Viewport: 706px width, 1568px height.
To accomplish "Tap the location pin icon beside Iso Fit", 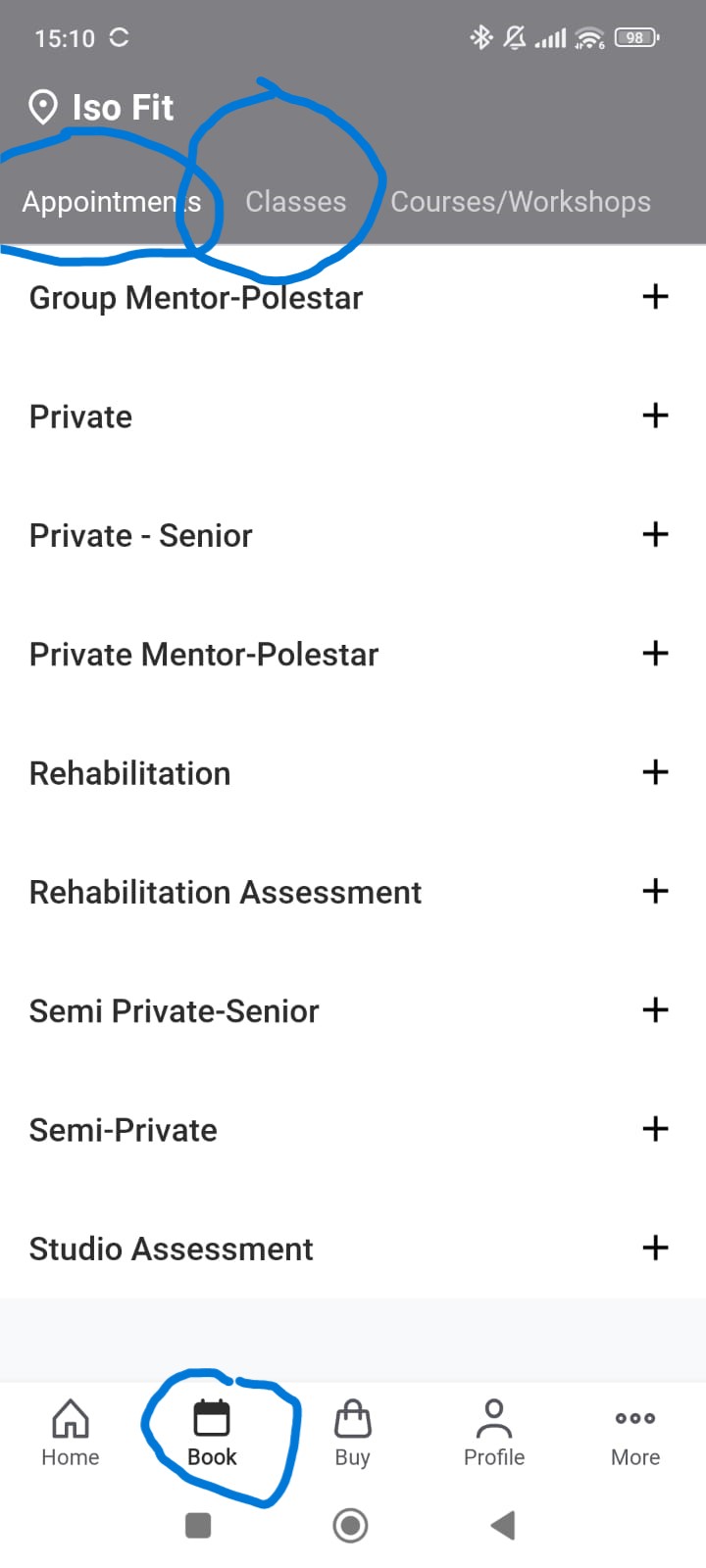I will click(x=43, y=107).
